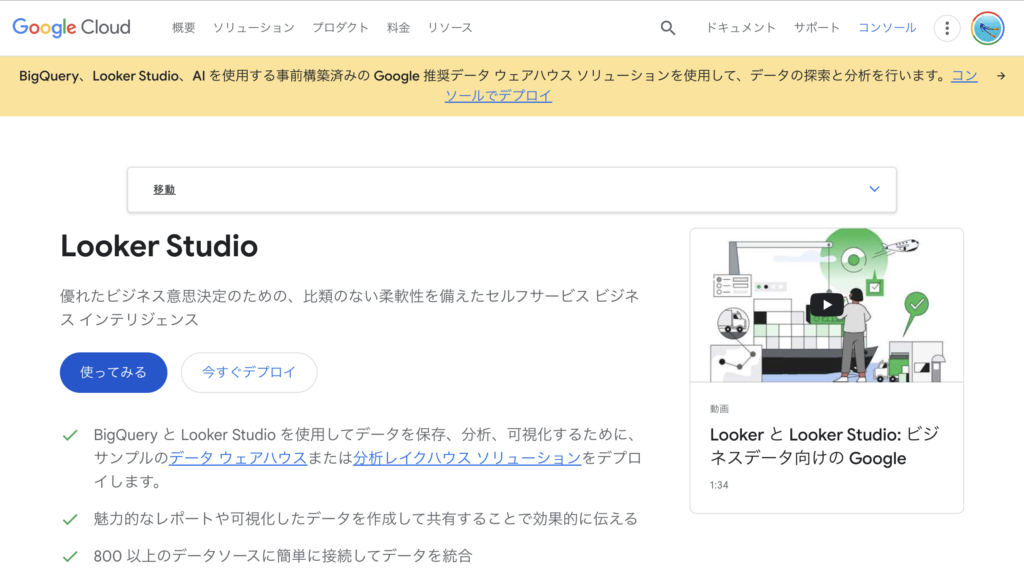Open the video card title text
The width and height of the screenshot is (1024, 580).
tap(824, 446)
